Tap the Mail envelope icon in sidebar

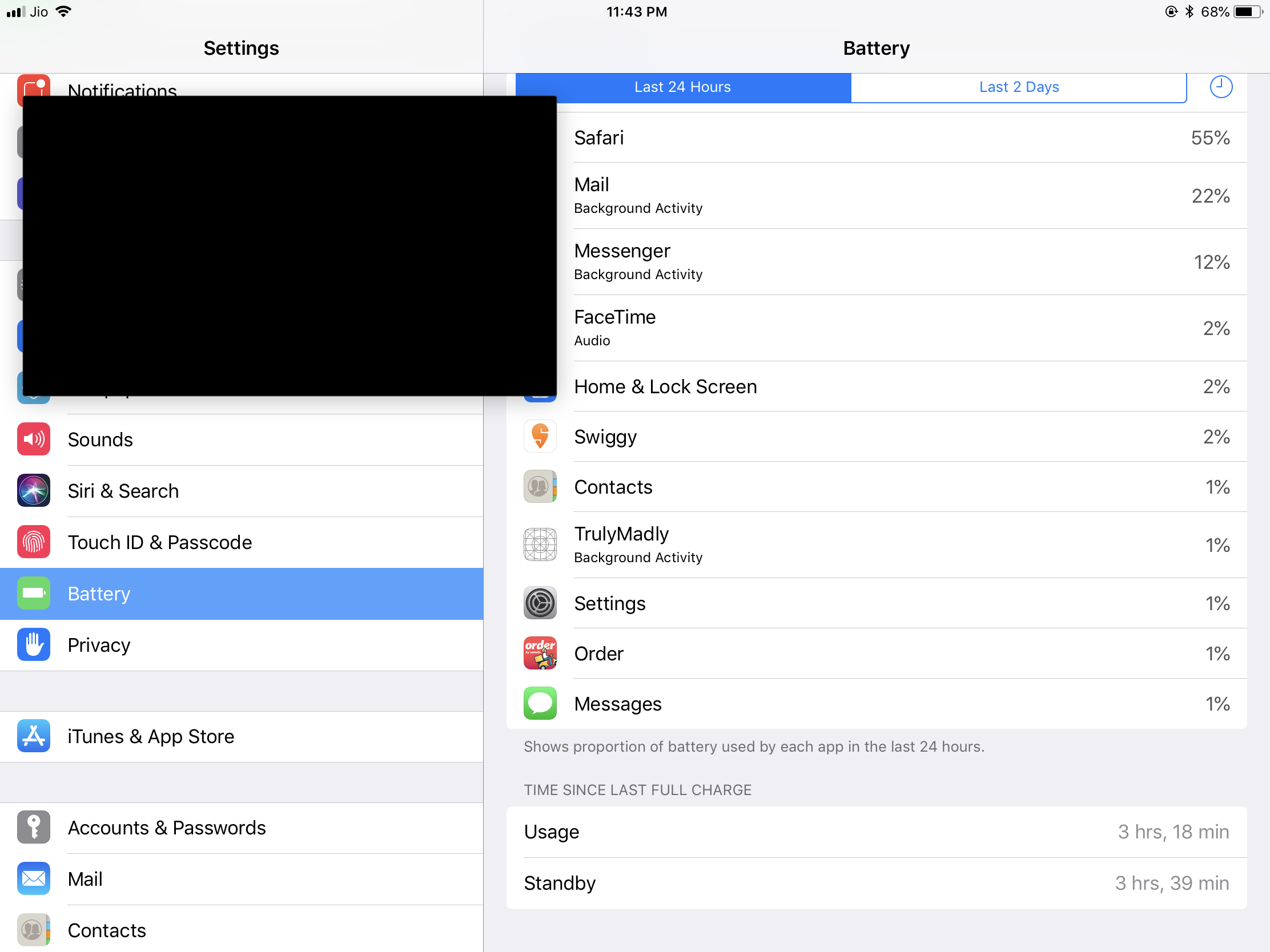coord(33,878)
